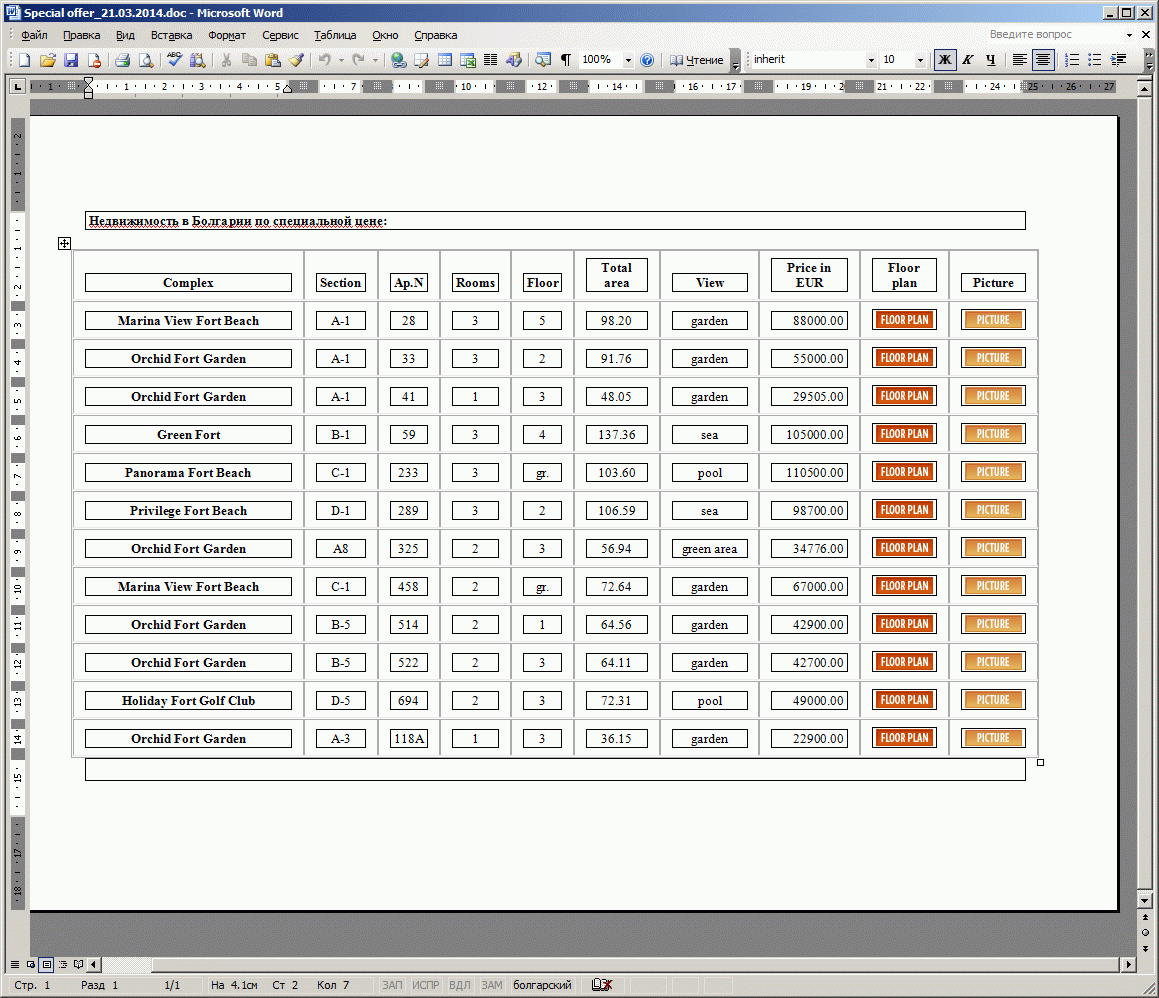1159x998 pixels.
Task: Click the Чтение reading mode button
Action: 696,60
